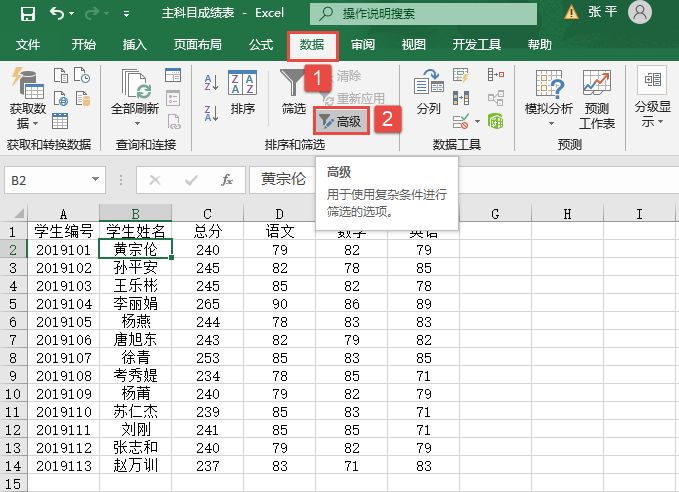The image size is (679, 492).
Task: Select cell with ID 2019113
Action: [63, 466]
